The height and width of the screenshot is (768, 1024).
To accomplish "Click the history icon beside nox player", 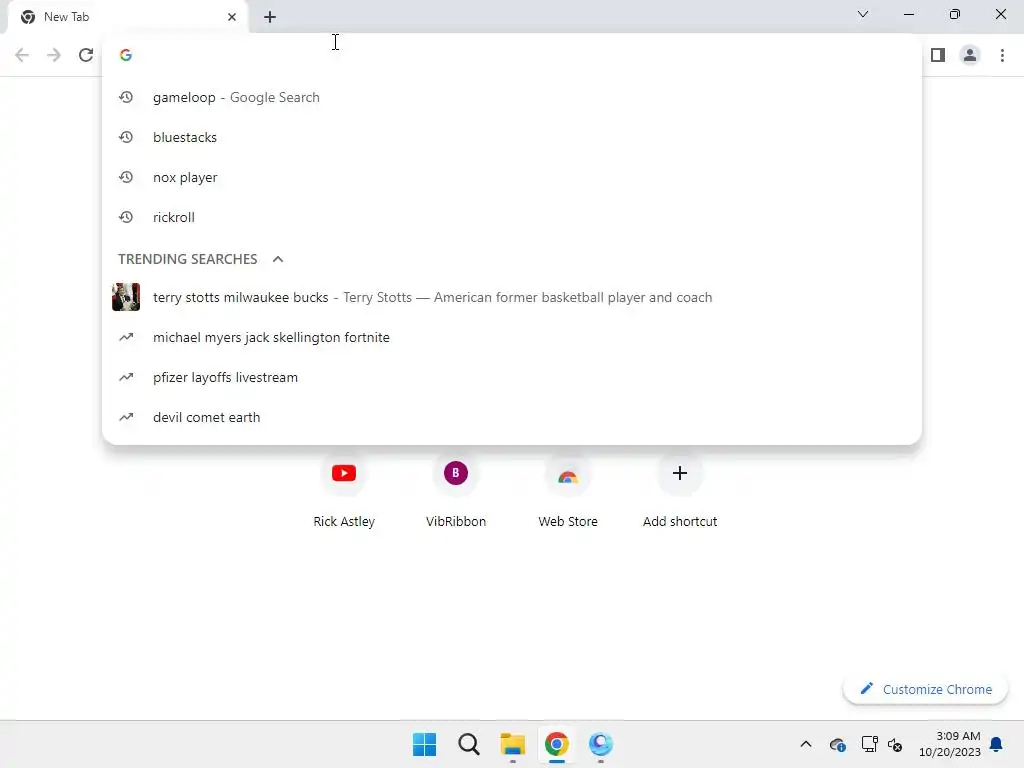I will click(126, 177).
